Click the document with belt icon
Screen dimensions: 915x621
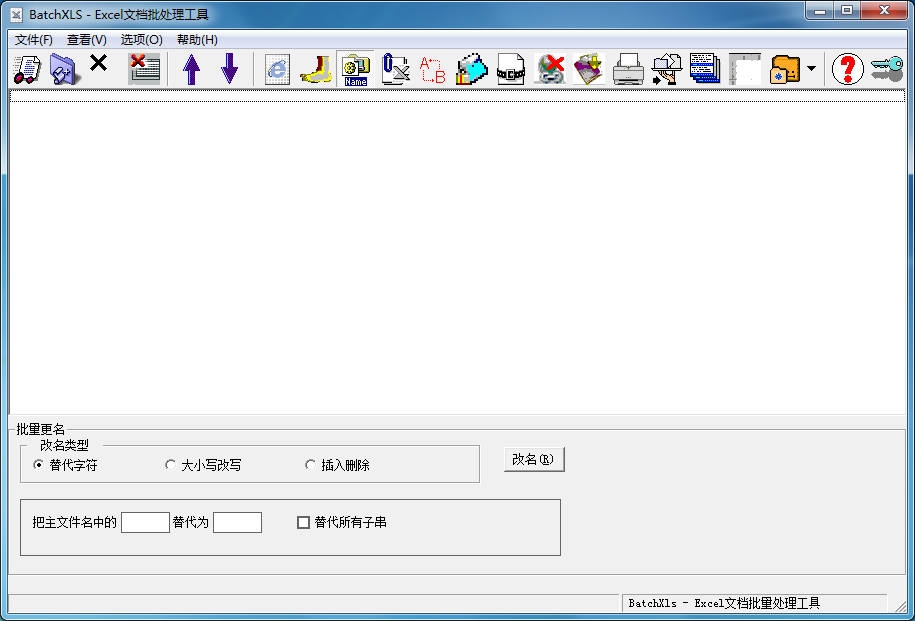coord(511,69)
